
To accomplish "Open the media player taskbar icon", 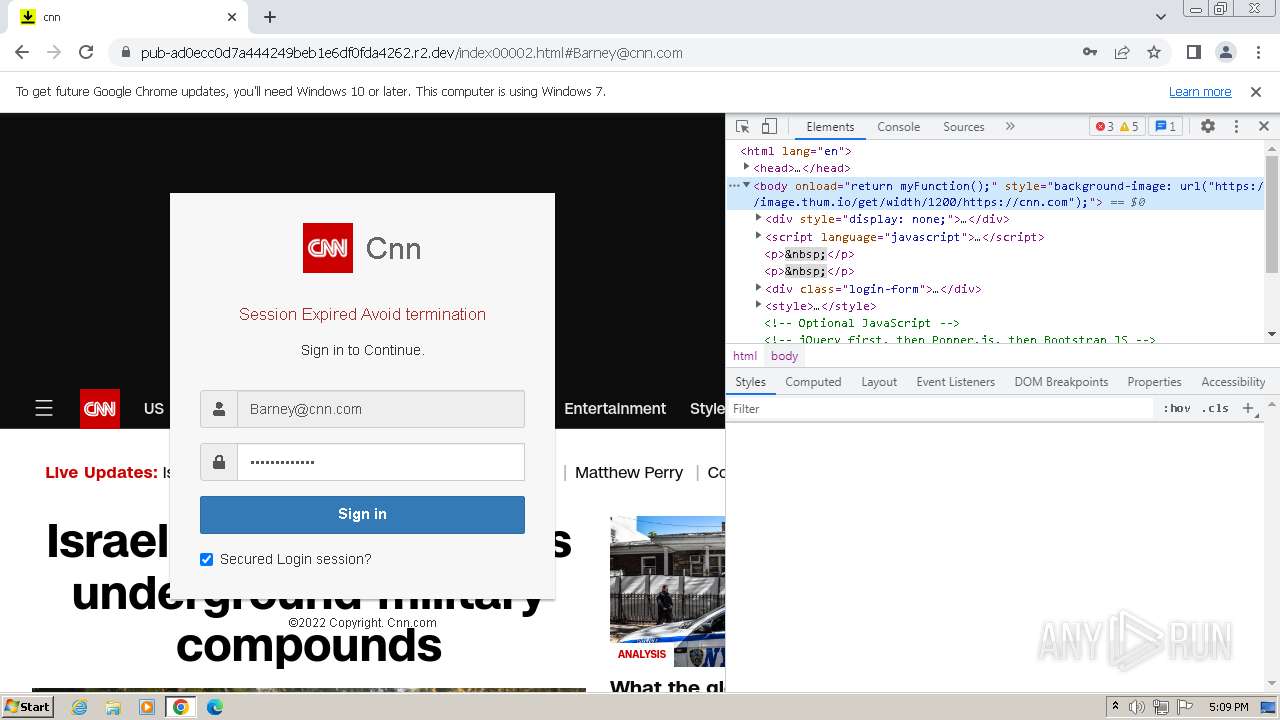I will coord(147,707).
